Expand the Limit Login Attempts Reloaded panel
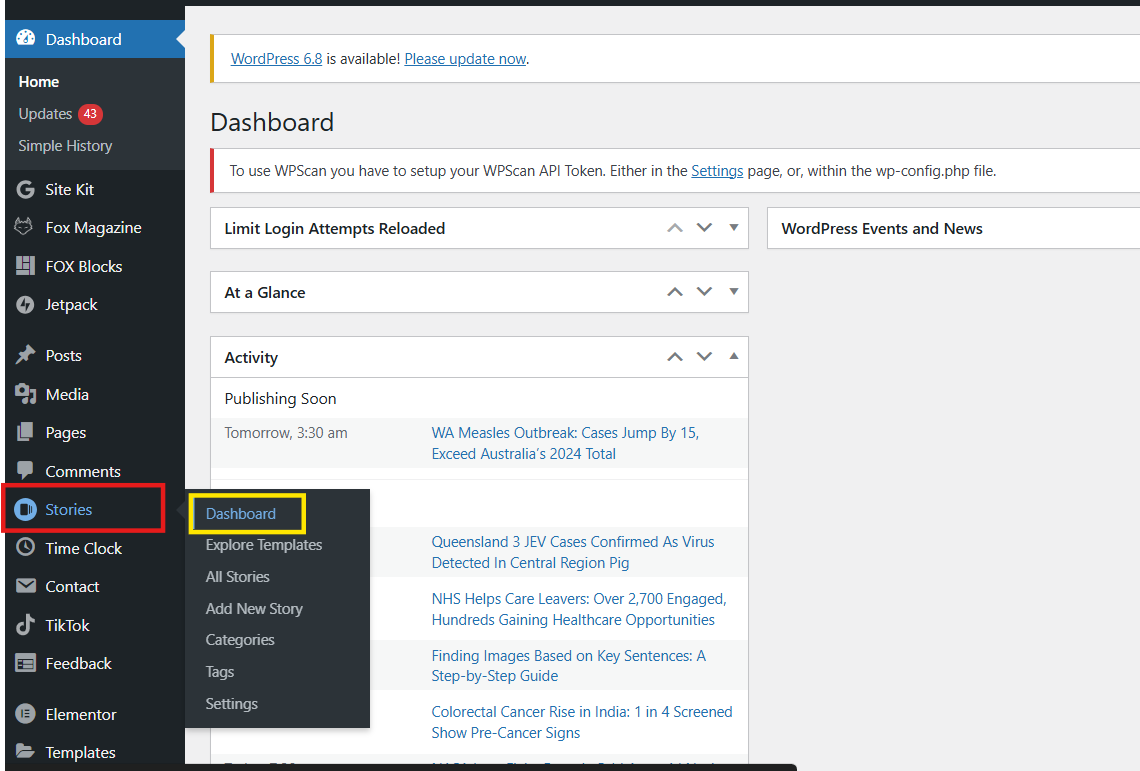The width and height of the screenshot is (1140, 771). [734, 228]
